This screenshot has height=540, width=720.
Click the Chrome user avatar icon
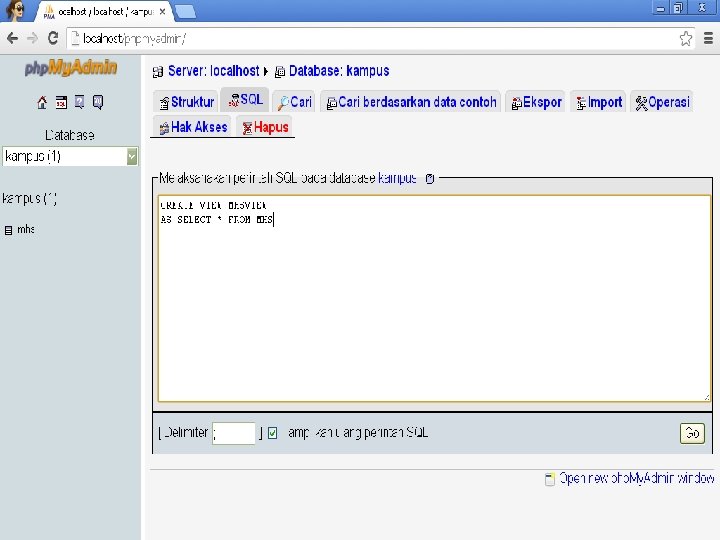point(15,11)
